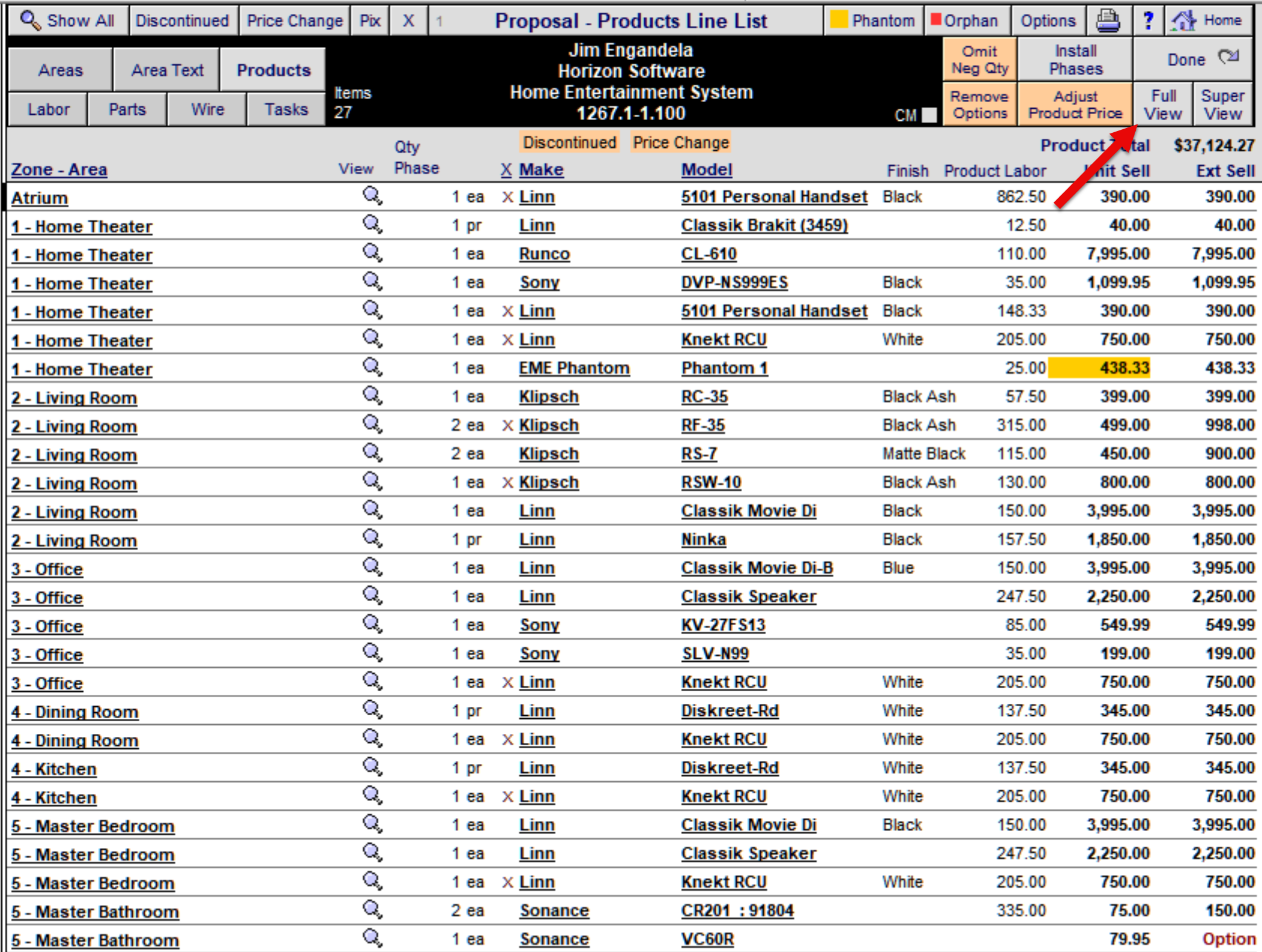
Task: Switch to Super View
Action: click(x=1222, y=105)
